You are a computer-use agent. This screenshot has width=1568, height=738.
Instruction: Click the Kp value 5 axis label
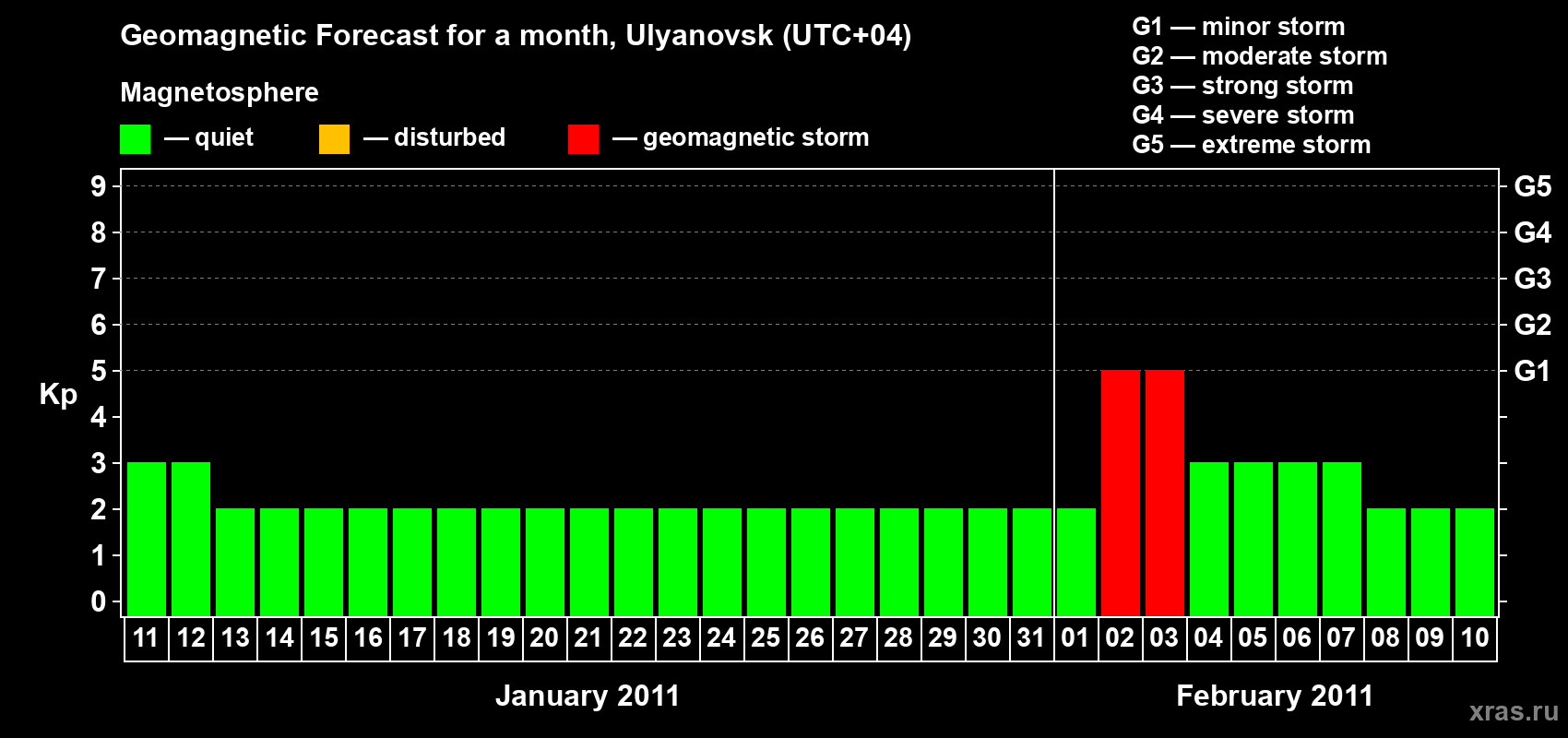tap(99, 371)
